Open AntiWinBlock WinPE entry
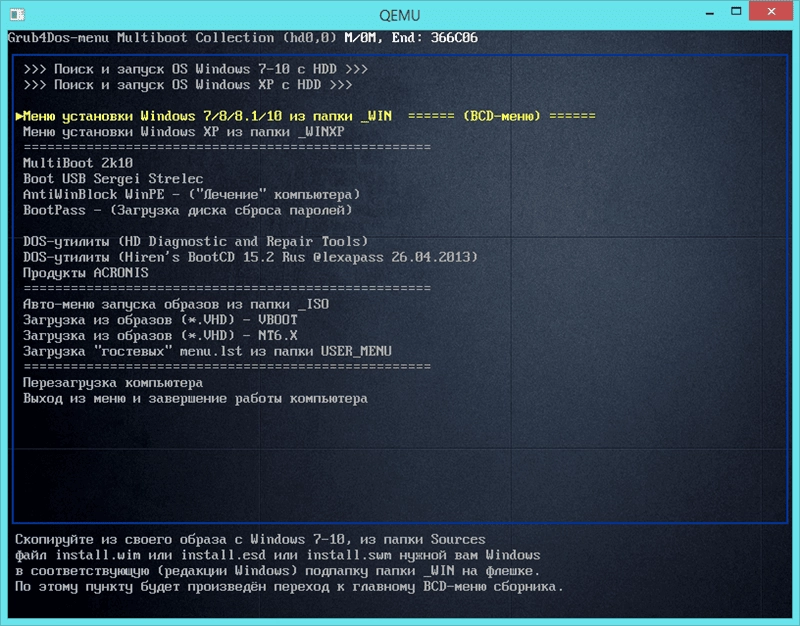Viewport: 800px width, 626px height. 191,194
